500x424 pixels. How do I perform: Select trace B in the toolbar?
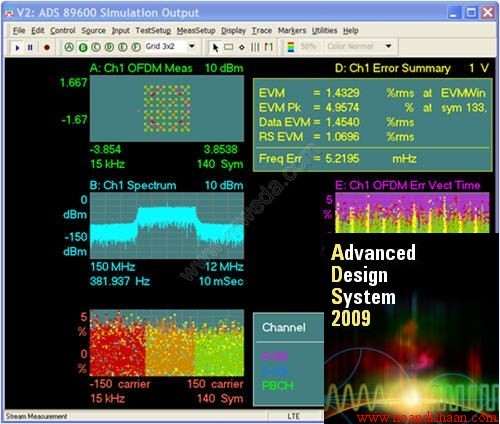(x=83, y=47)
